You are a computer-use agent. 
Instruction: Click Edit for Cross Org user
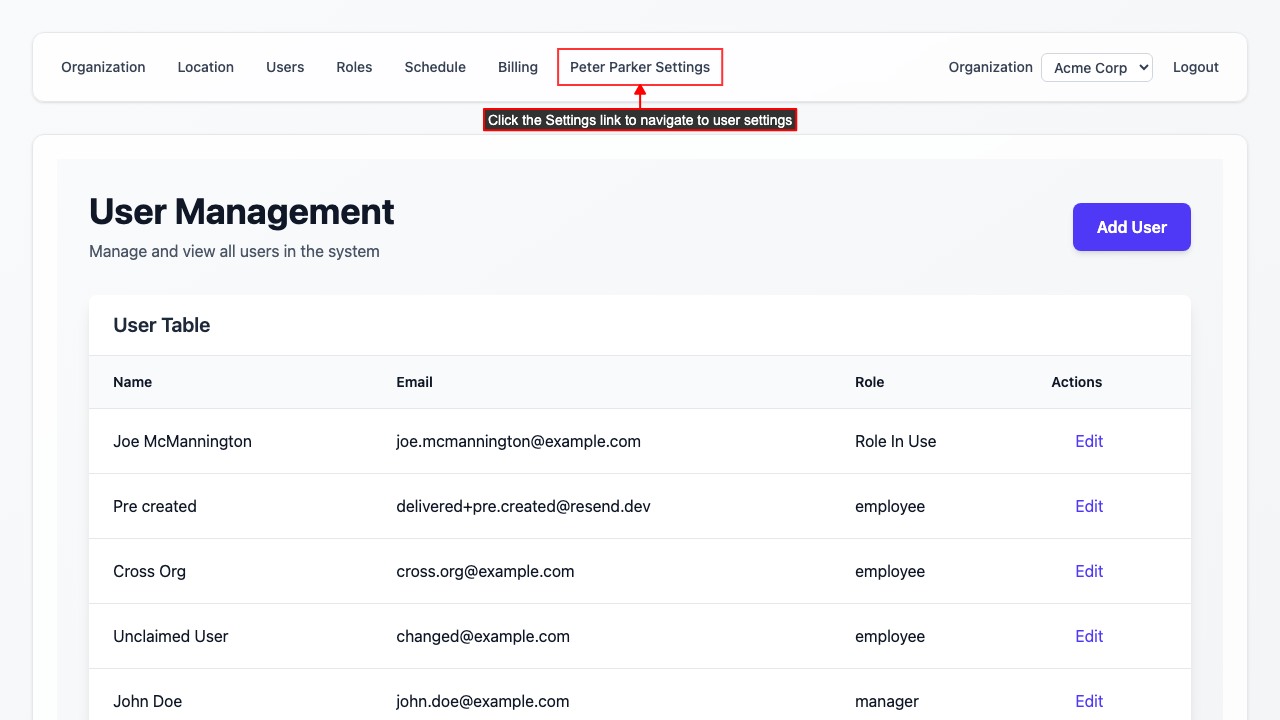tap(1088, 571)
